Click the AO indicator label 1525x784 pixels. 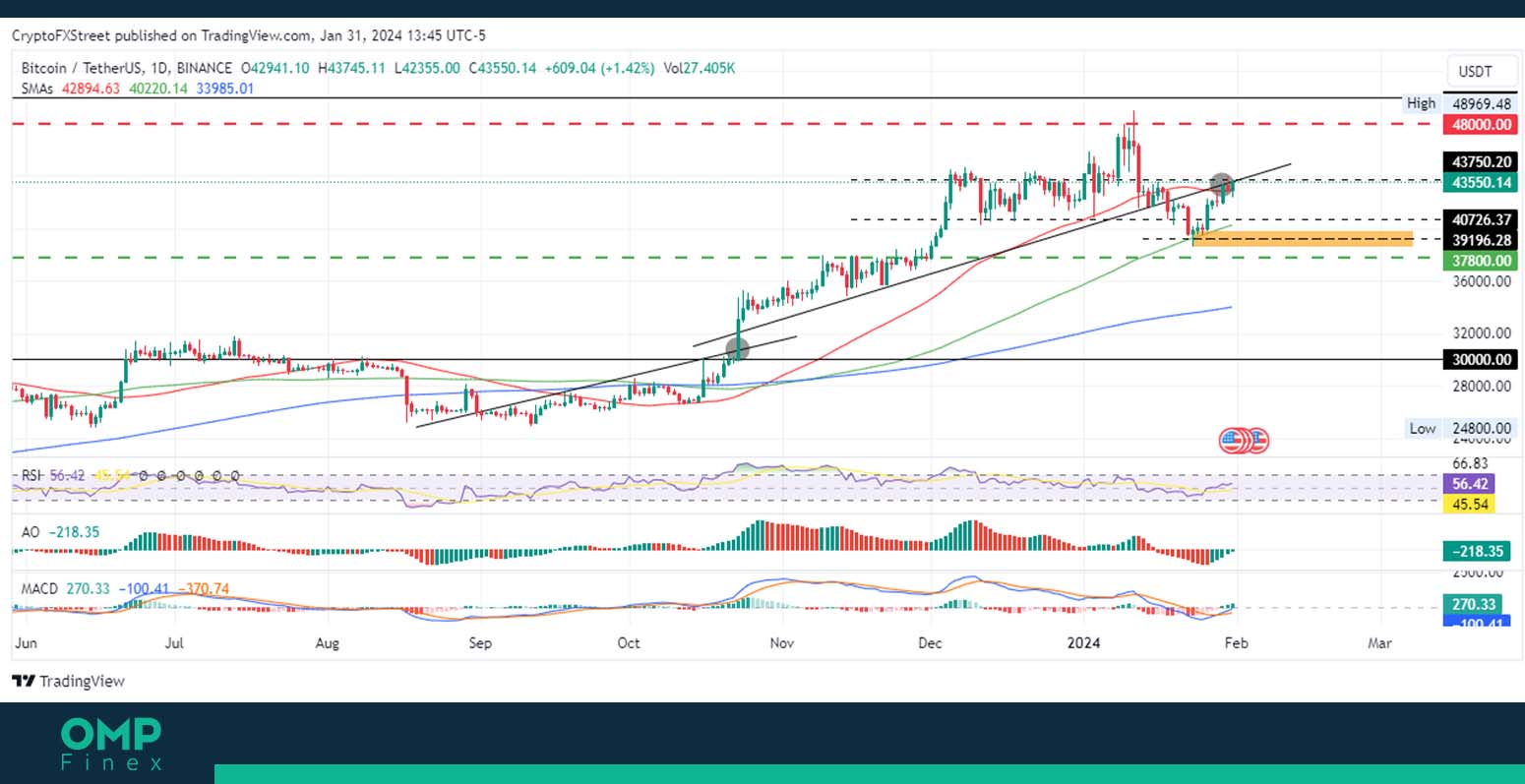click(30, 531)
